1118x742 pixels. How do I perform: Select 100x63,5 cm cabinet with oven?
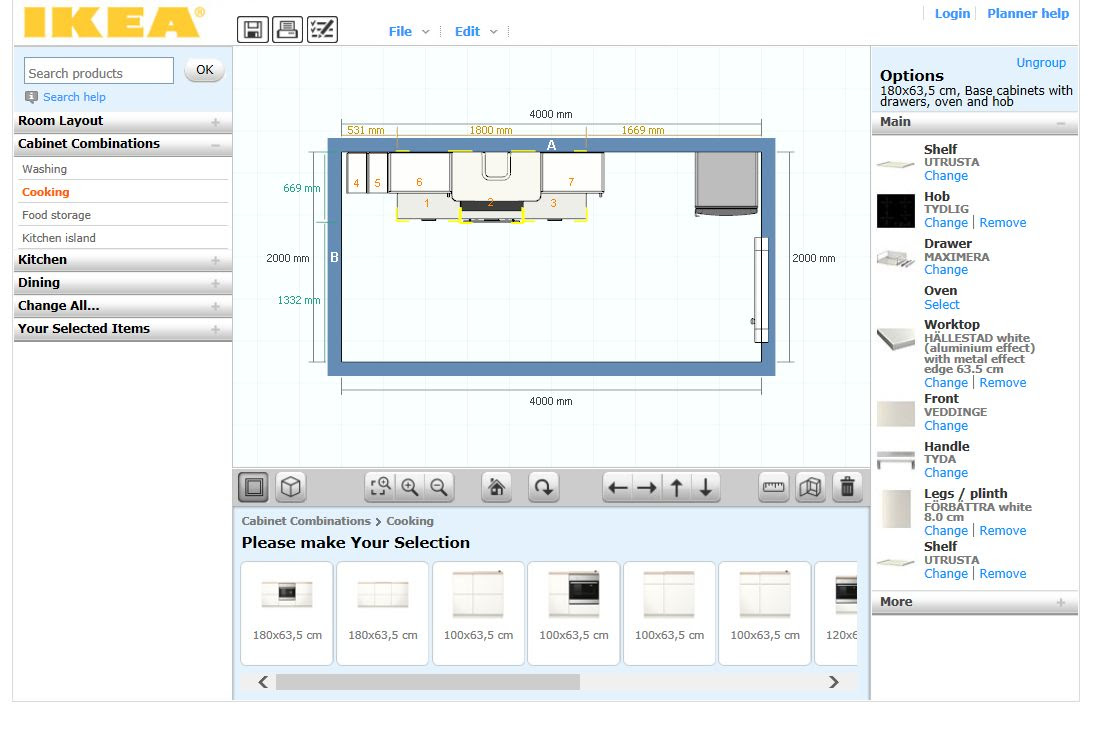click(573, 613)
